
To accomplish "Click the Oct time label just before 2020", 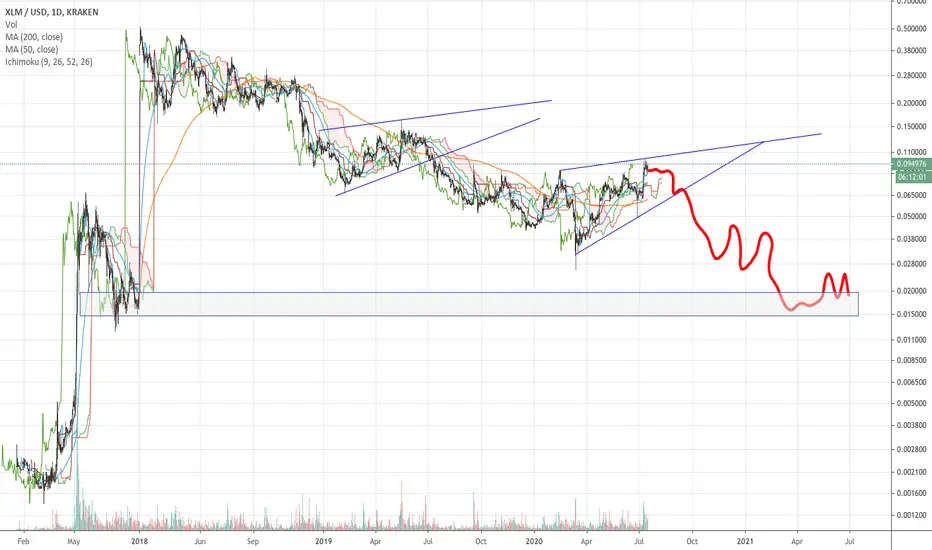I will point(481,542).
